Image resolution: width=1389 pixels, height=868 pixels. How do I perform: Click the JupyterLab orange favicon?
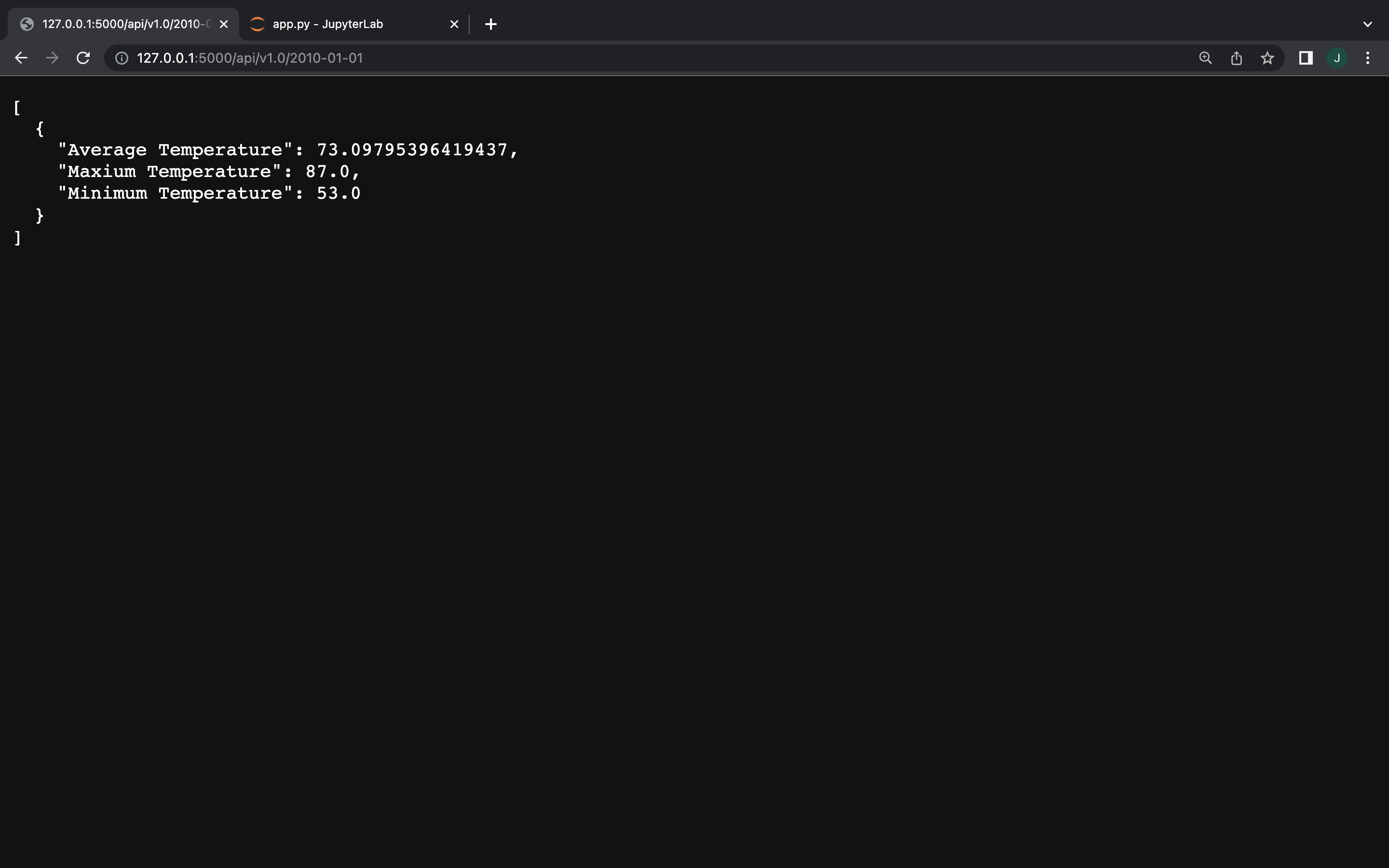[257, 24]
